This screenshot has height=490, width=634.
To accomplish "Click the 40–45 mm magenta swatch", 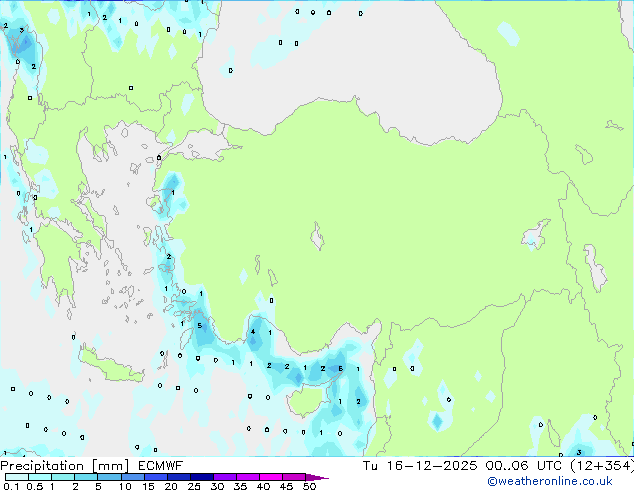I will [x=271, y=477].
